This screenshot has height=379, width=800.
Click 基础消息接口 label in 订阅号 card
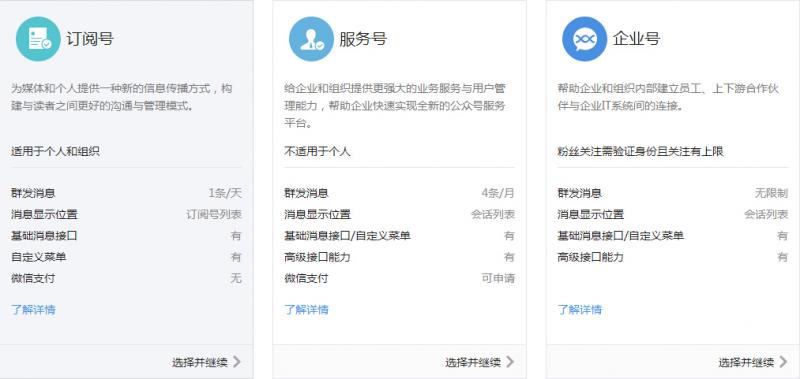click(44, 236)
